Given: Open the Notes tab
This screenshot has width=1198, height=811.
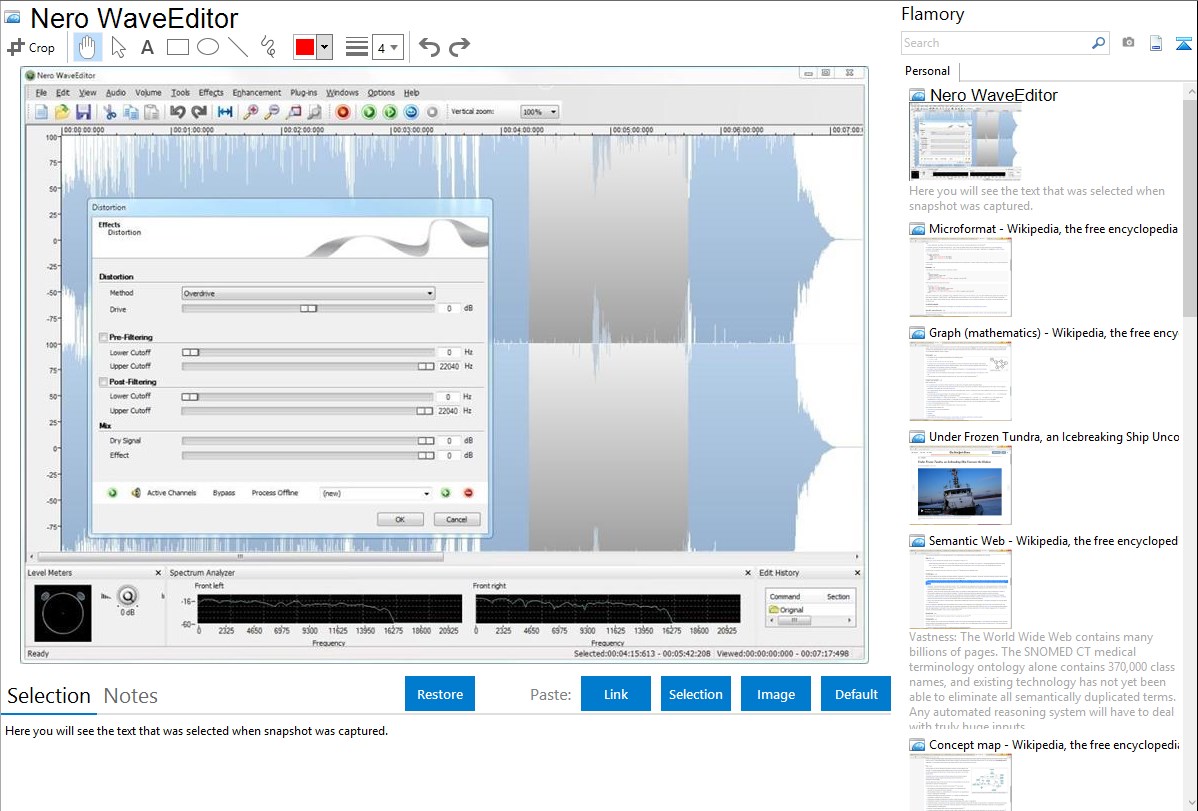Looking at the screenshot, I should pyautogui.click(x=131, y=696).
